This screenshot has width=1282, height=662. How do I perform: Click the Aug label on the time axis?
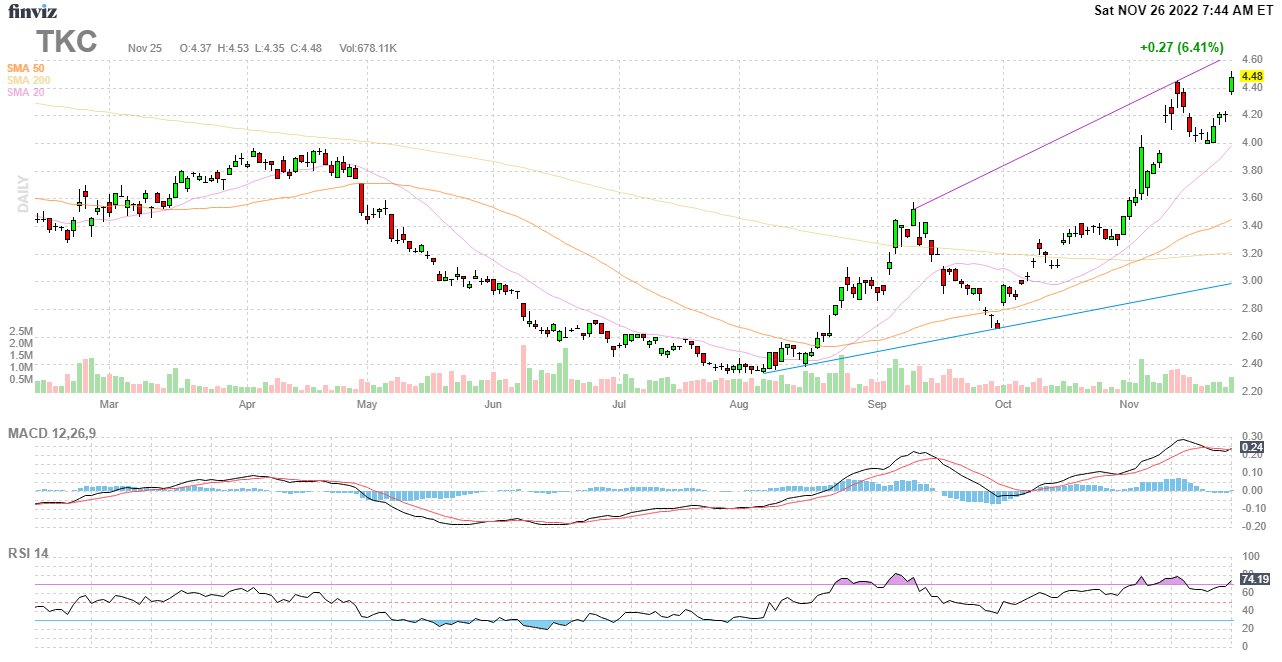tap(739, 405)
